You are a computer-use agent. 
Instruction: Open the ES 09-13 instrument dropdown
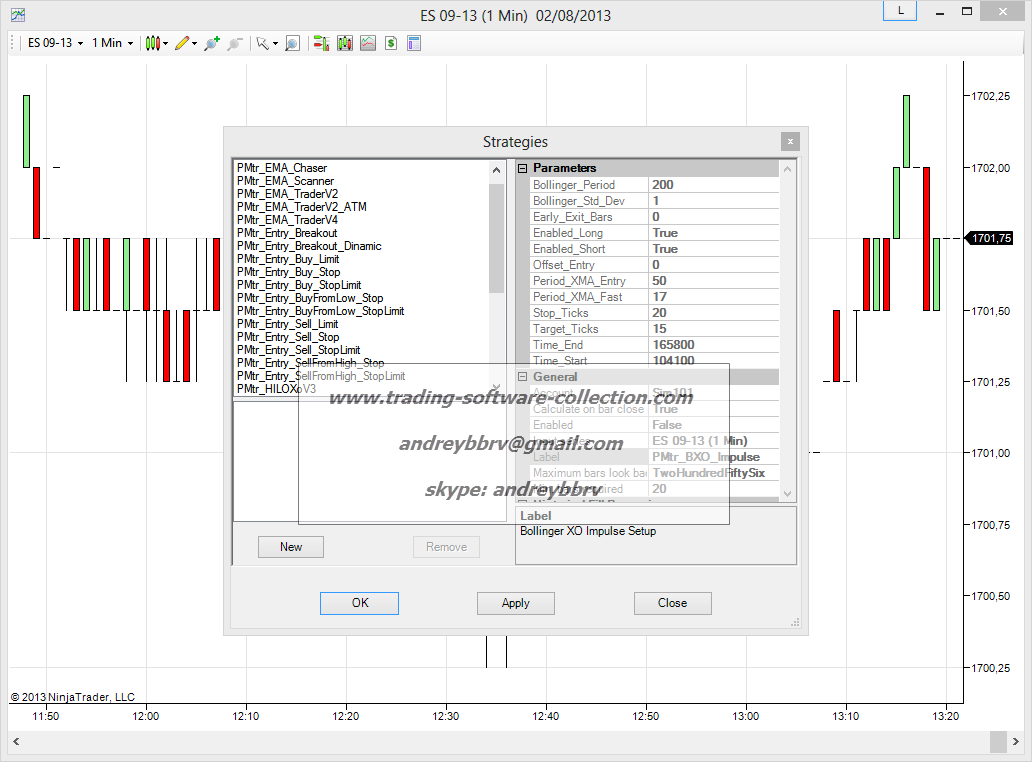coord(55,43)
